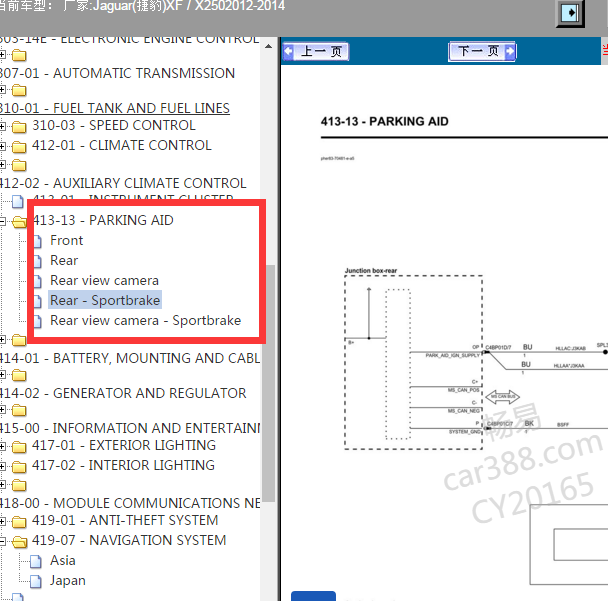
Task: Open the Rear view camera diagram
Action: 104,281
